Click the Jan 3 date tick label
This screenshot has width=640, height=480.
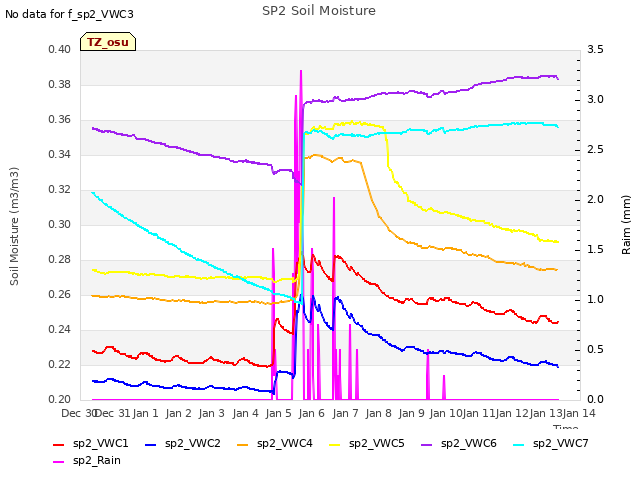[211, 413]
